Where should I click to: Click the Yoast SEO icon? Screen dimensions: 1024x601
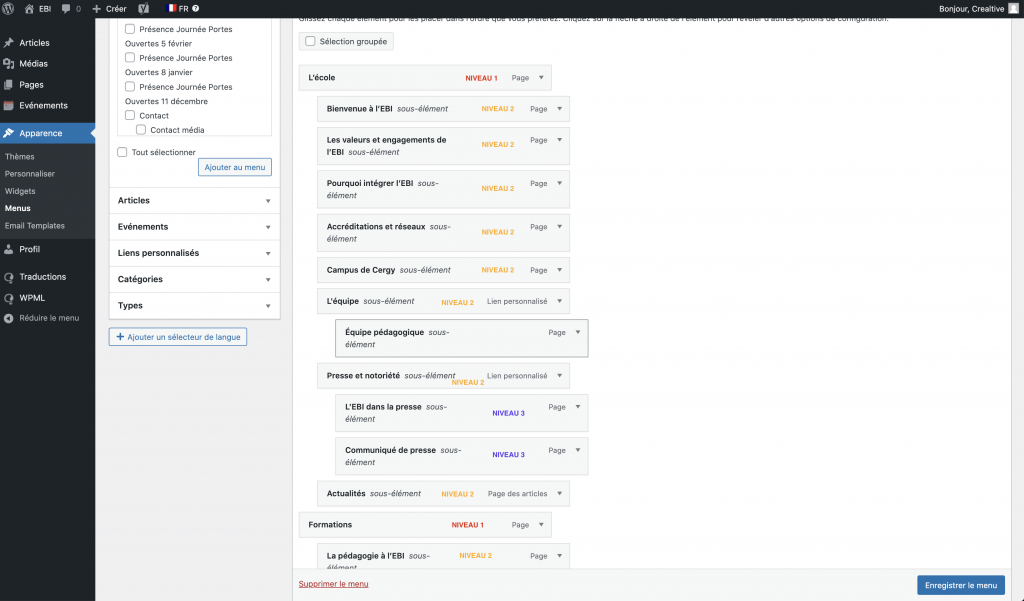[x=144, y=8]
